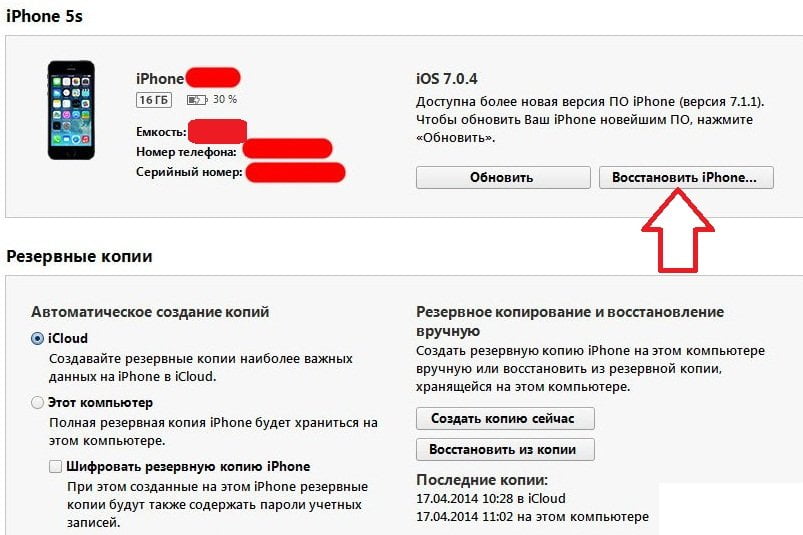Click the Серийный номер label
This screenshot has height=535, width=803.
(x=189, y=172)
